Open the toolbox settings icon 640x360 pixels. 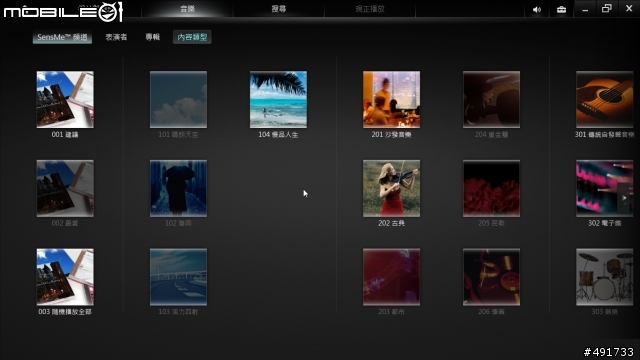561,9
